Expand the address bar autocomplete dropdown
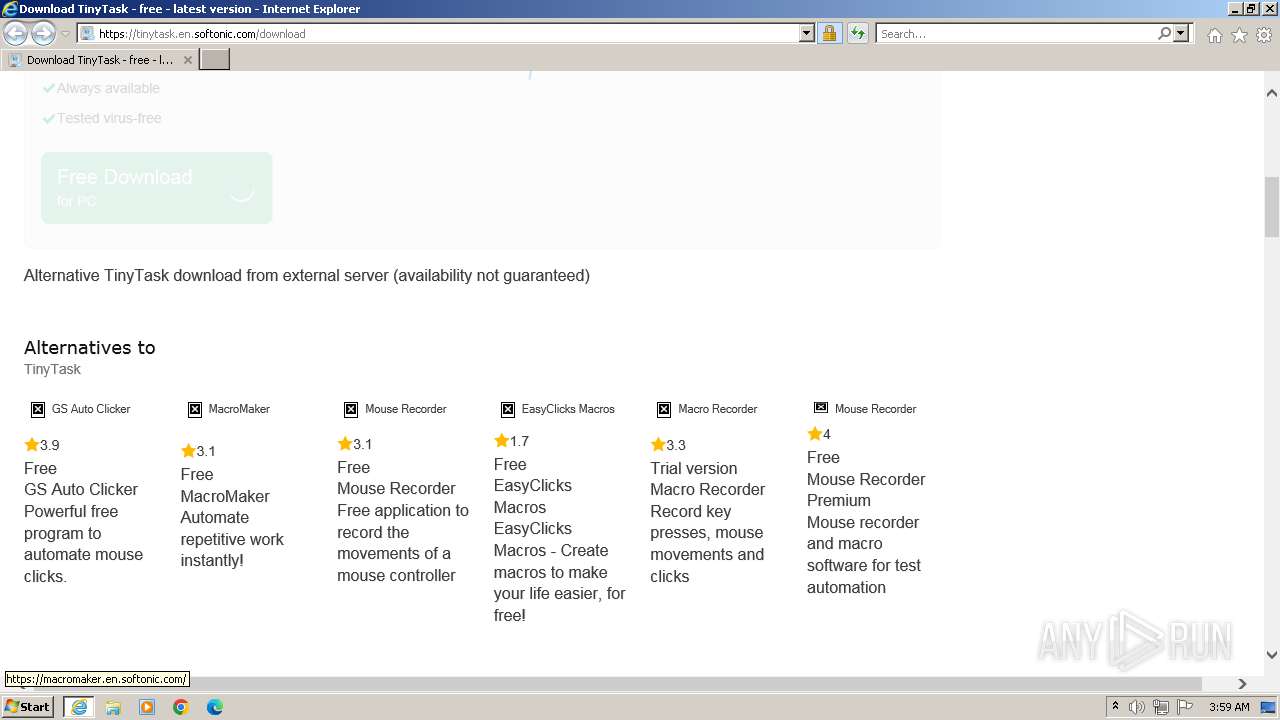The image size is (1280, 720). 807,34
